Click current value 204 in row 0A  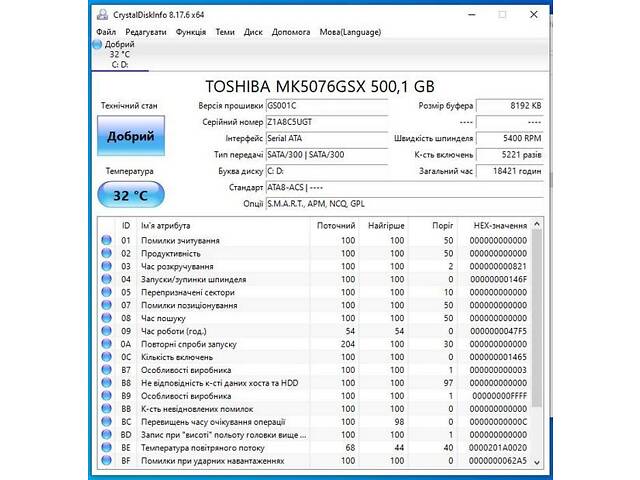tap(348, 344)
